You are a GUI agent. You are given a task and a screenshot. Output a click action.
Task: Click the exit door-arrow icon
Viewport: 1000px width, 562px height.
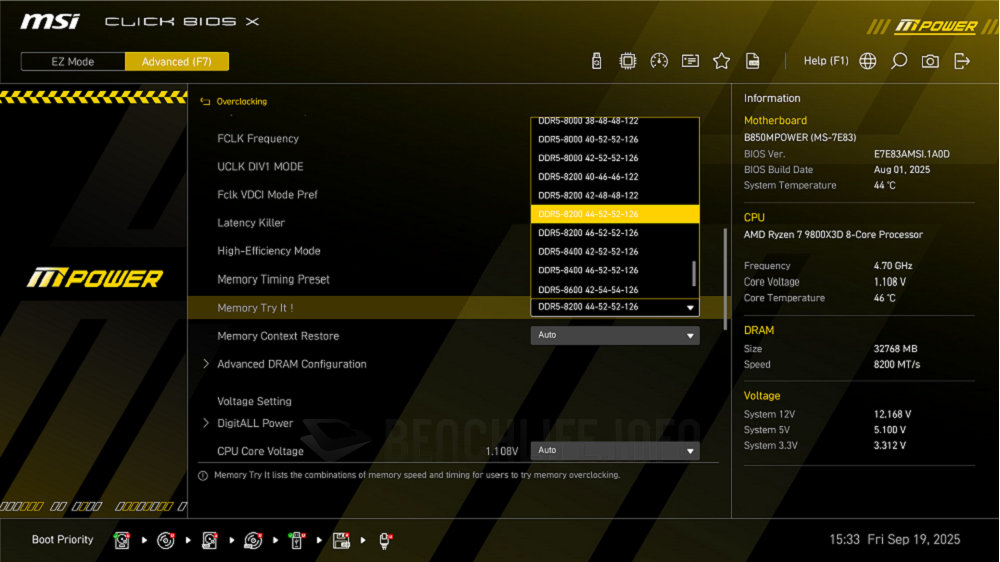coord(962,61)
